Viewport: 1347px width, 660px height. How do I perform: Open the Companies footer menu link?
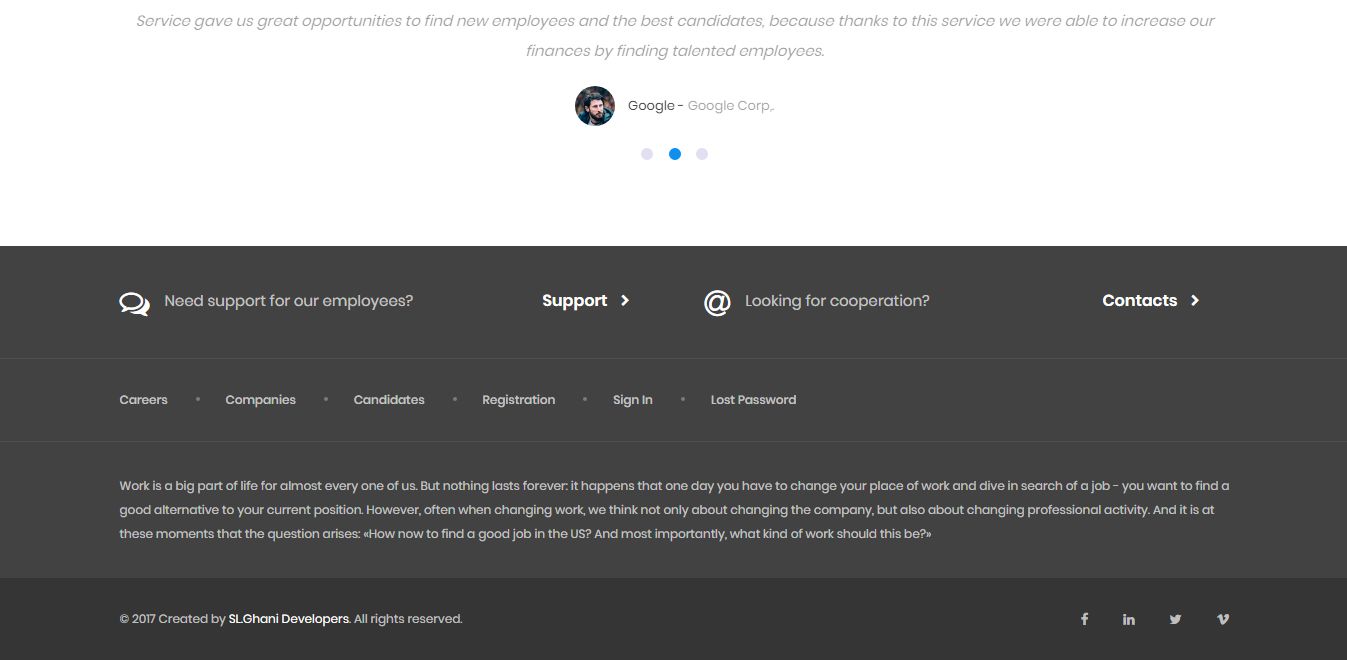[261, 400]
